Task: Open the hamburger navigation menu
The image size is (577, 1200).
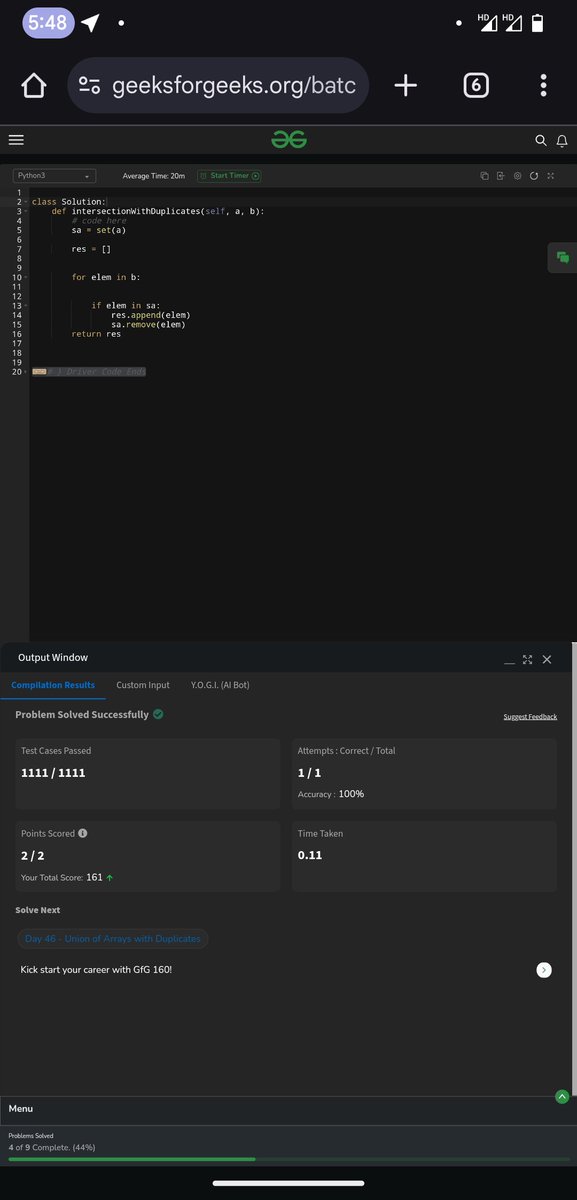Action: [16, 140]
